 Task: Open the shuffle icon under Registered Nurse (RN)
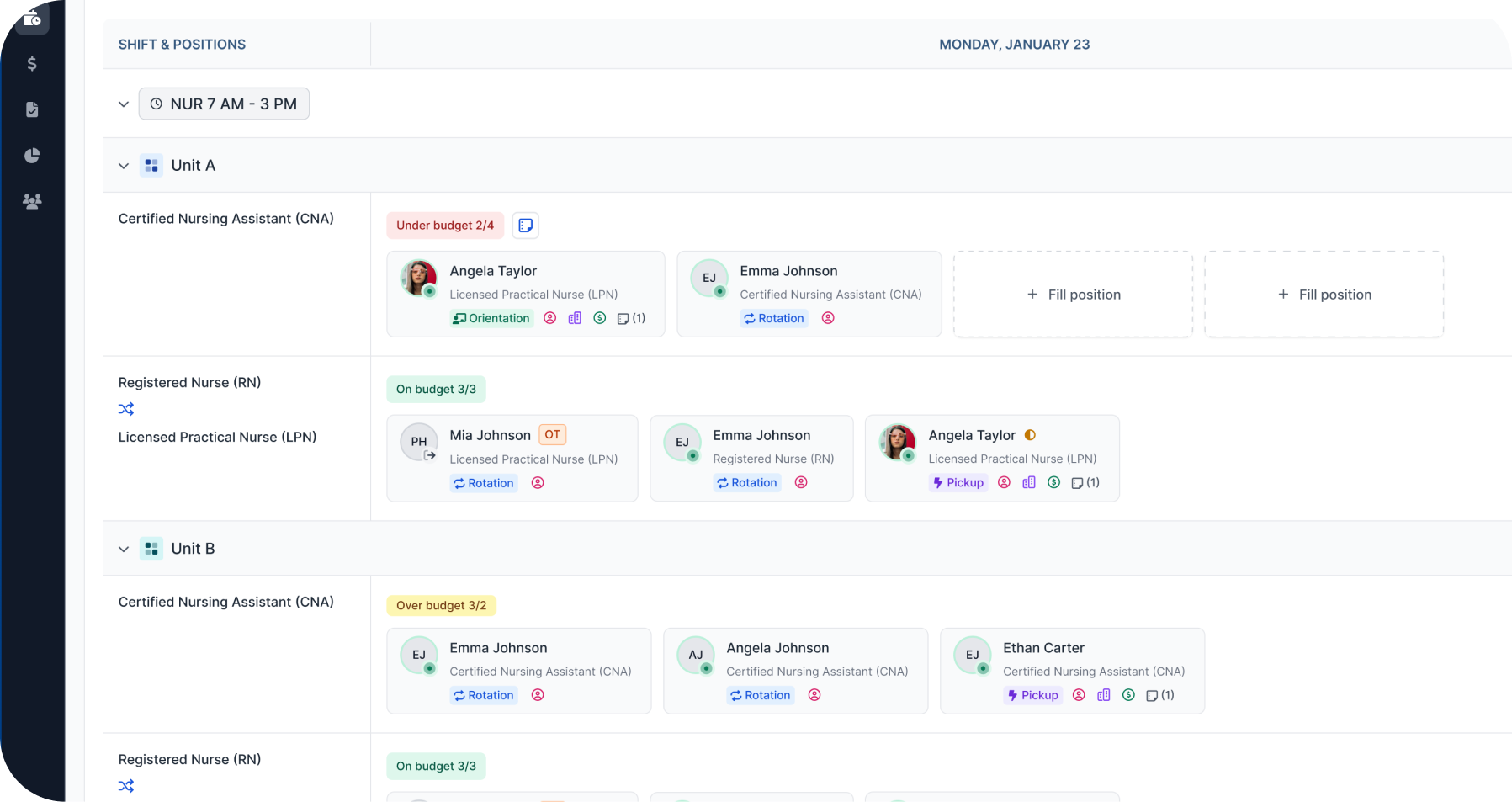(x=126, y=409)
